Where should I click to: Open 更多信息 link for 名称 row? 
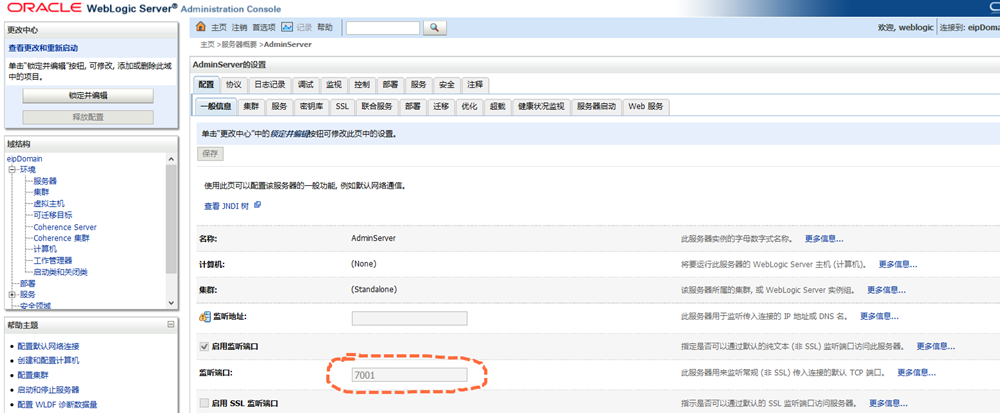click(x=824, y=240)
